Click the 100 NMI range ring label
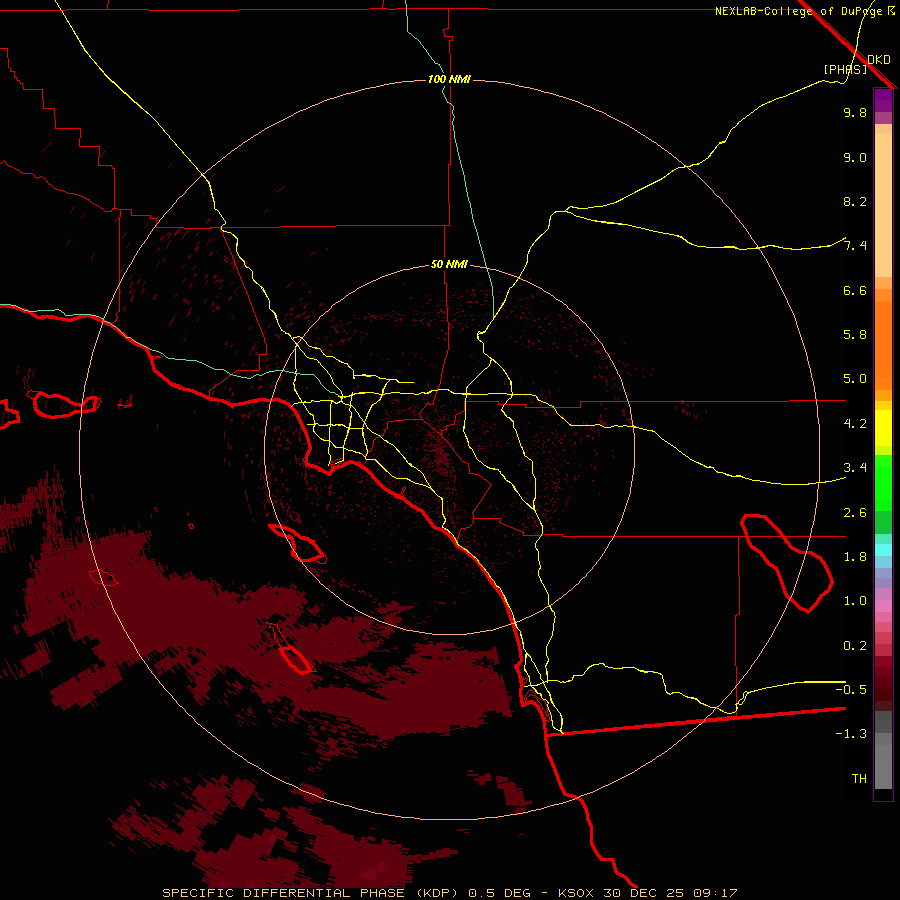This screenshot has height=900, width=900. tap(449, 79)
